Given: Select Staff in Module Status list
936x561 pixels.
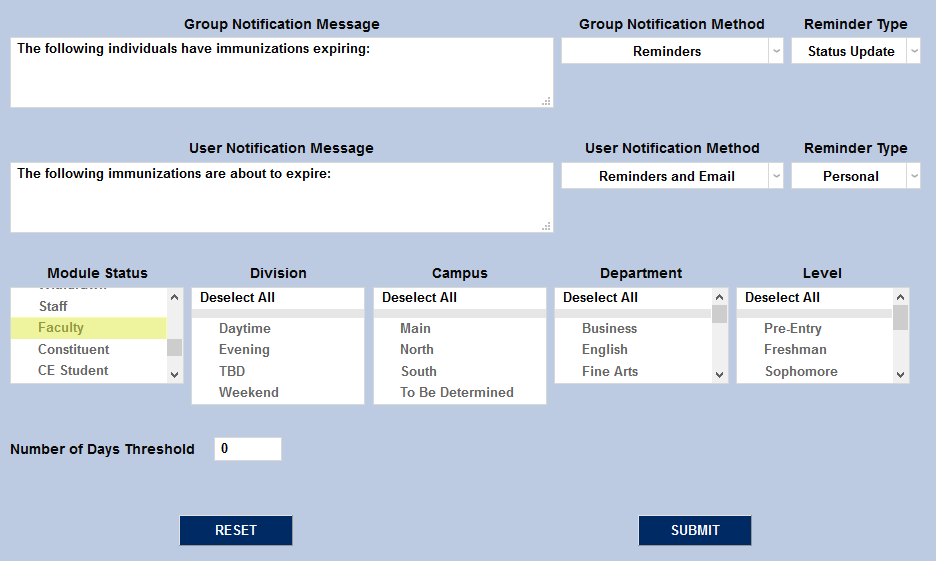Looking at the screenshot, I should [x=88, y=306].
